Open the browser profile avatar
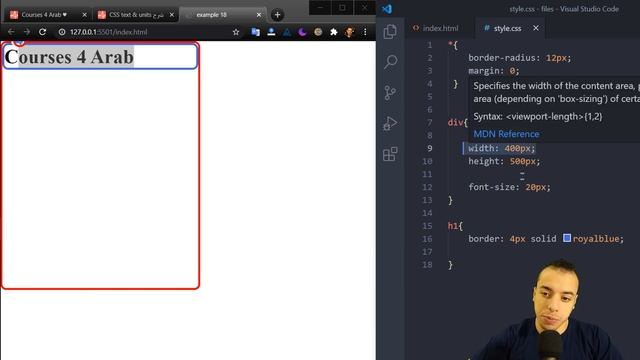The image size is (640, 360). [x=349, y=32]
